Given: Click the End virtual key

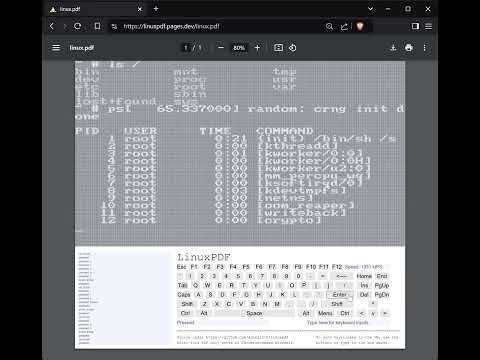Looking at the screenshot, I should [382, 276].
